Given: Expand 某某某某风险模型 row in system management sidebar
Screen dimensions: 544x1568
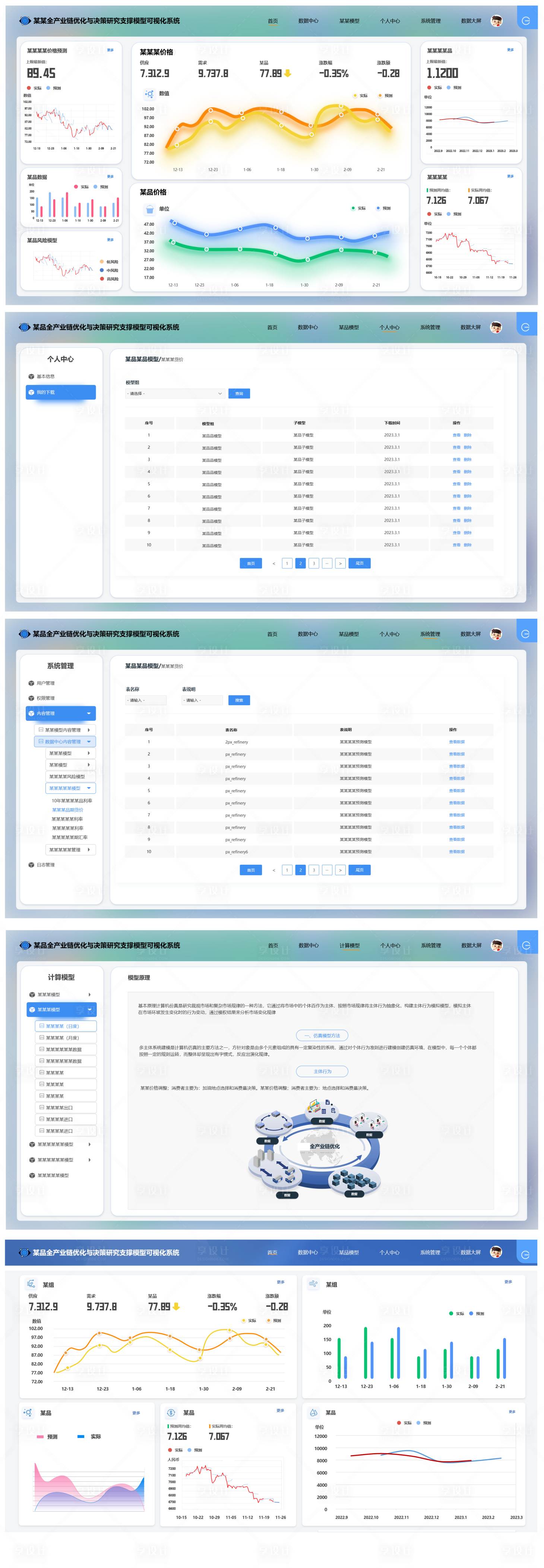Looking at the screenshot, I should click(x=70, y=776).
